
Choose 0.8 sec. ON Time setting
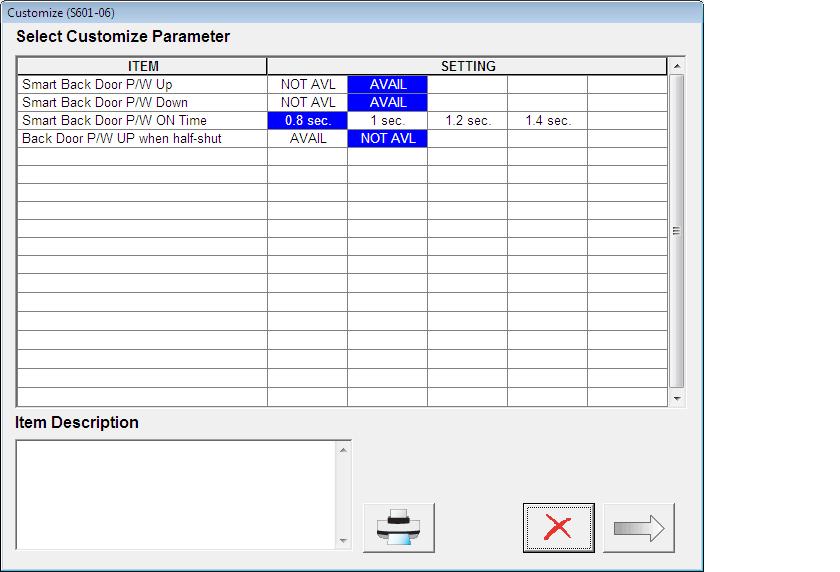[308, 121]
